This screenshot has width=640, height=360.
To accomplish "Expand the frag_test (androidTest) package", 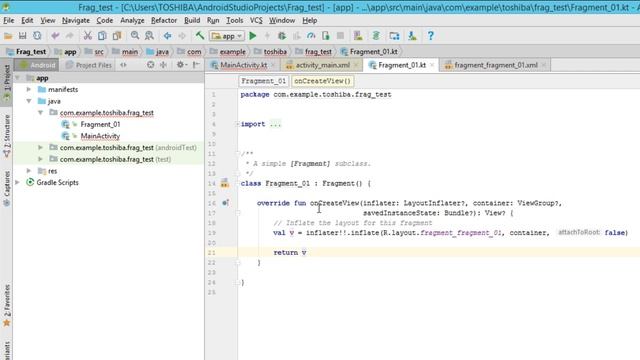I will coord(40,147).
